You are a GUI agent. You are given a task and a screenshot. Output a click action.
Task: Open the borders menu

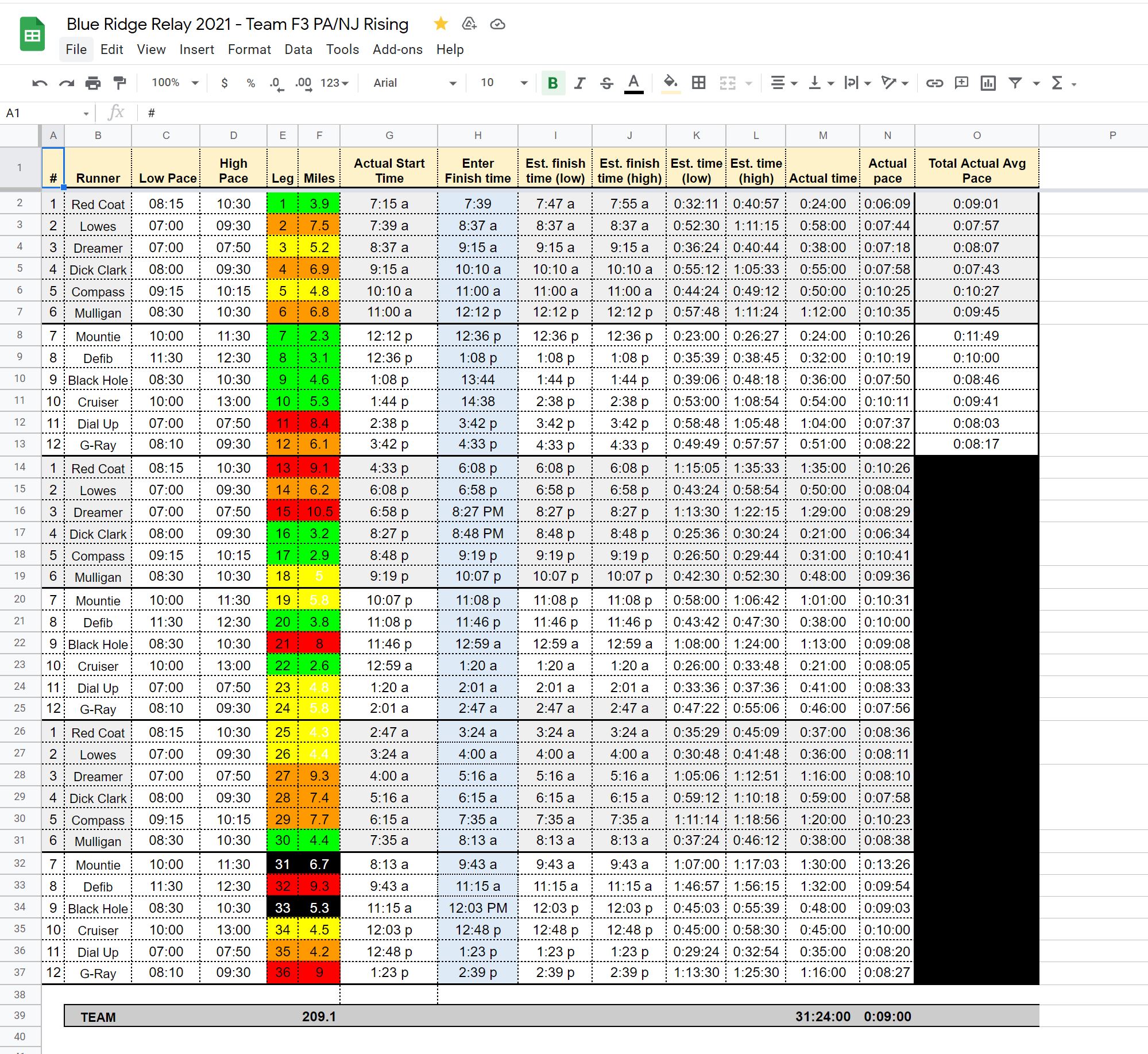(698, 83)
